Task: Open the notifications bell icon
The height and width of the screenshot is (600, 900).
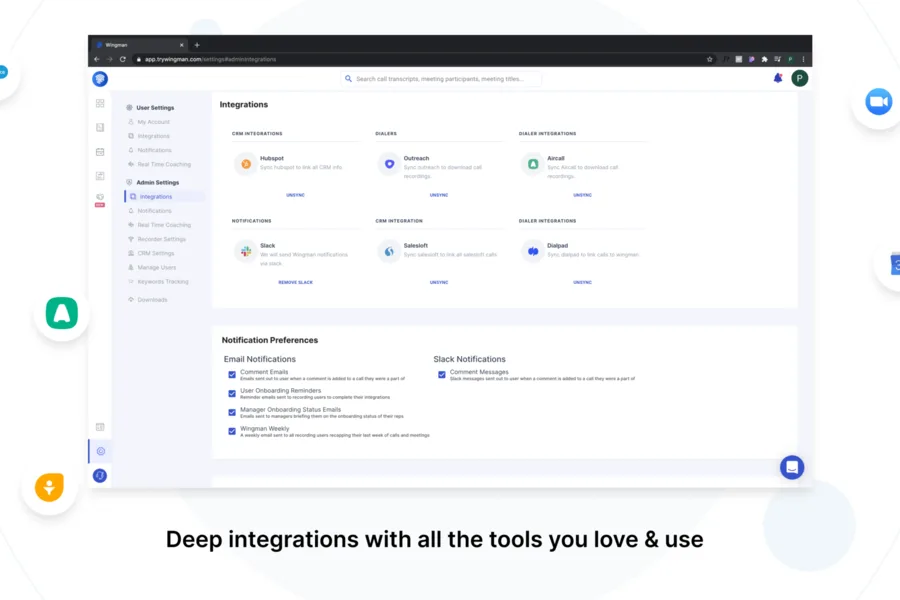Action: [x=778, y=78]
